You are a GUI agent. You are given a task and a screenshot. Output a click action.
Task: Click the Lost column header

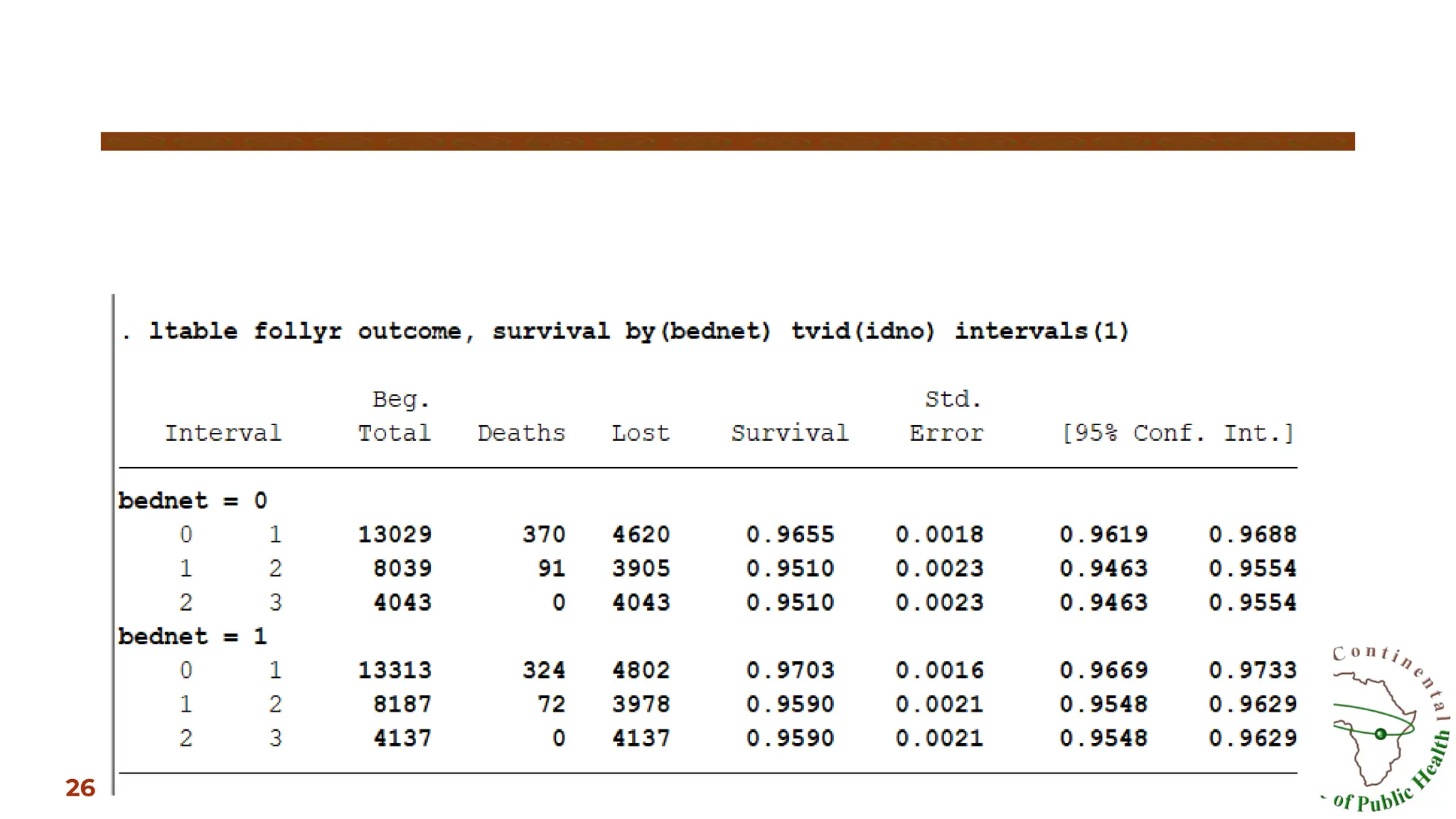click(641, 433)
